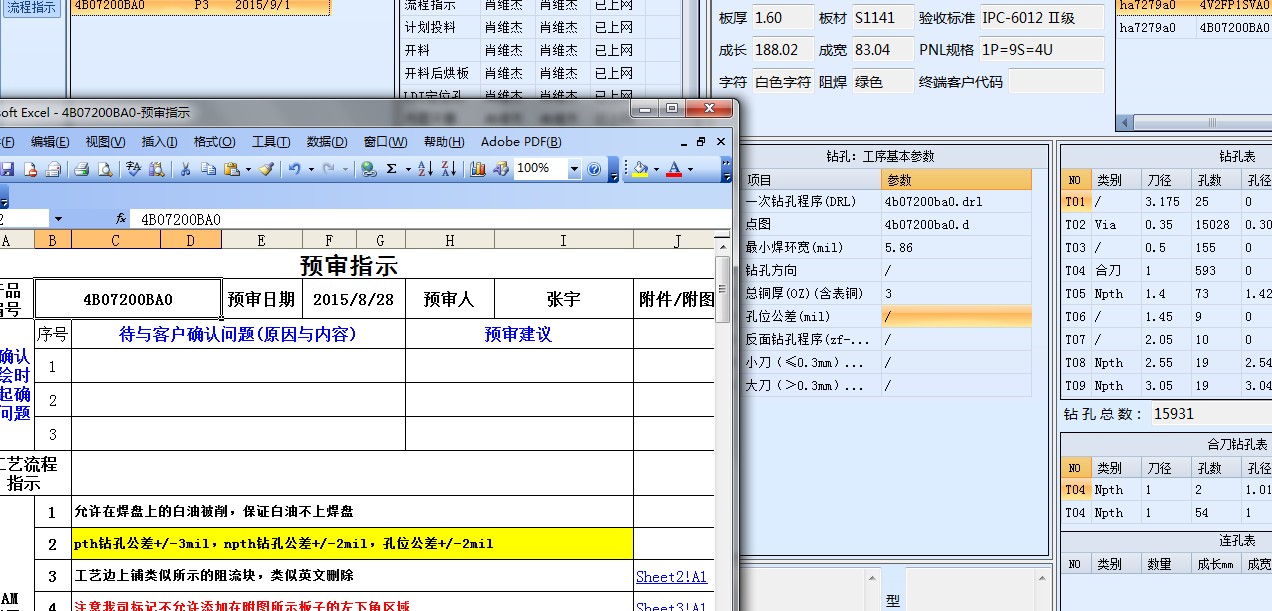The image size is (1272, 611).
Task: Click the Excel formula bar input
Action: coord(430,219)
